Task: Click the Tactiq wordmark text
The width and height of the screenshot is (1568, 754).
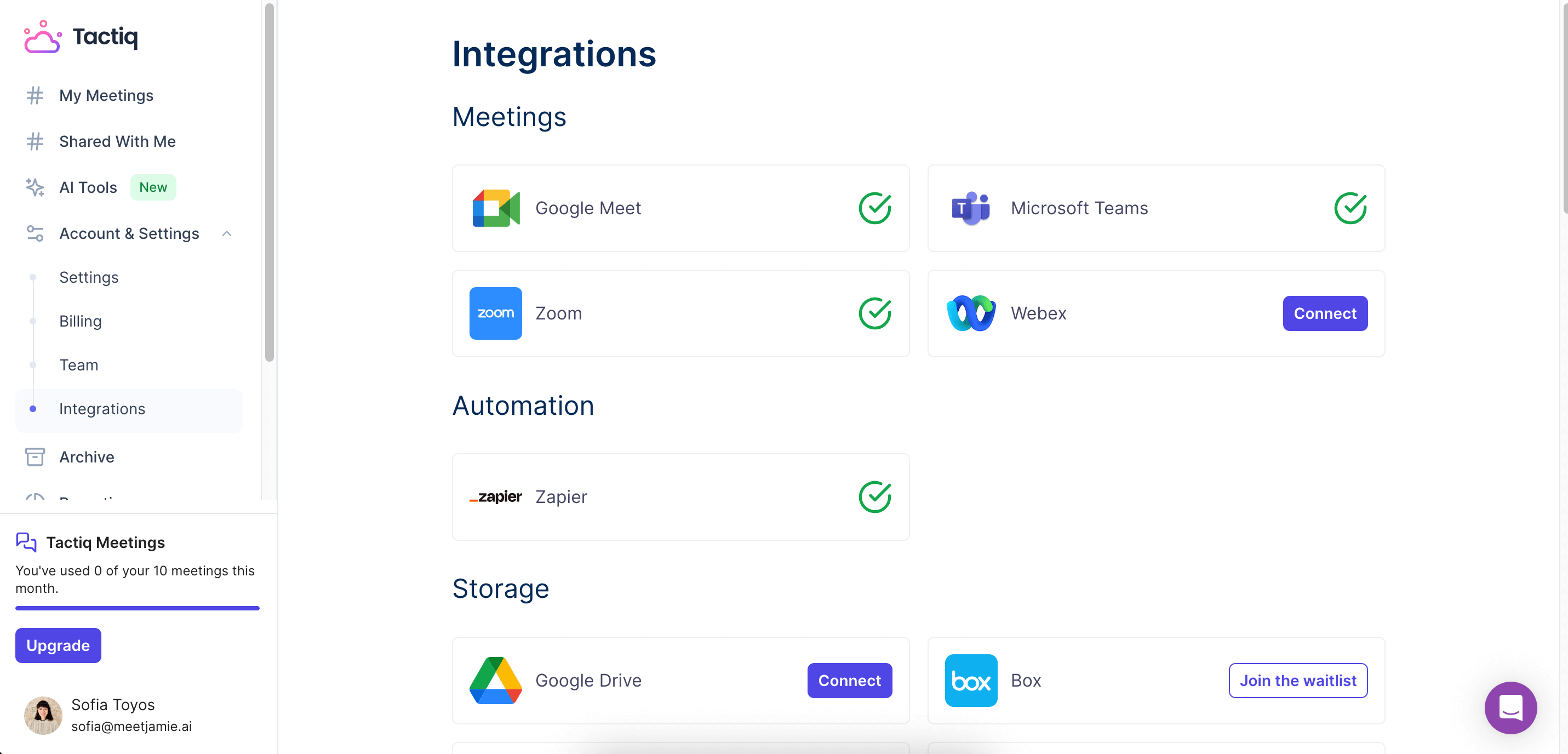Action: 105,37
